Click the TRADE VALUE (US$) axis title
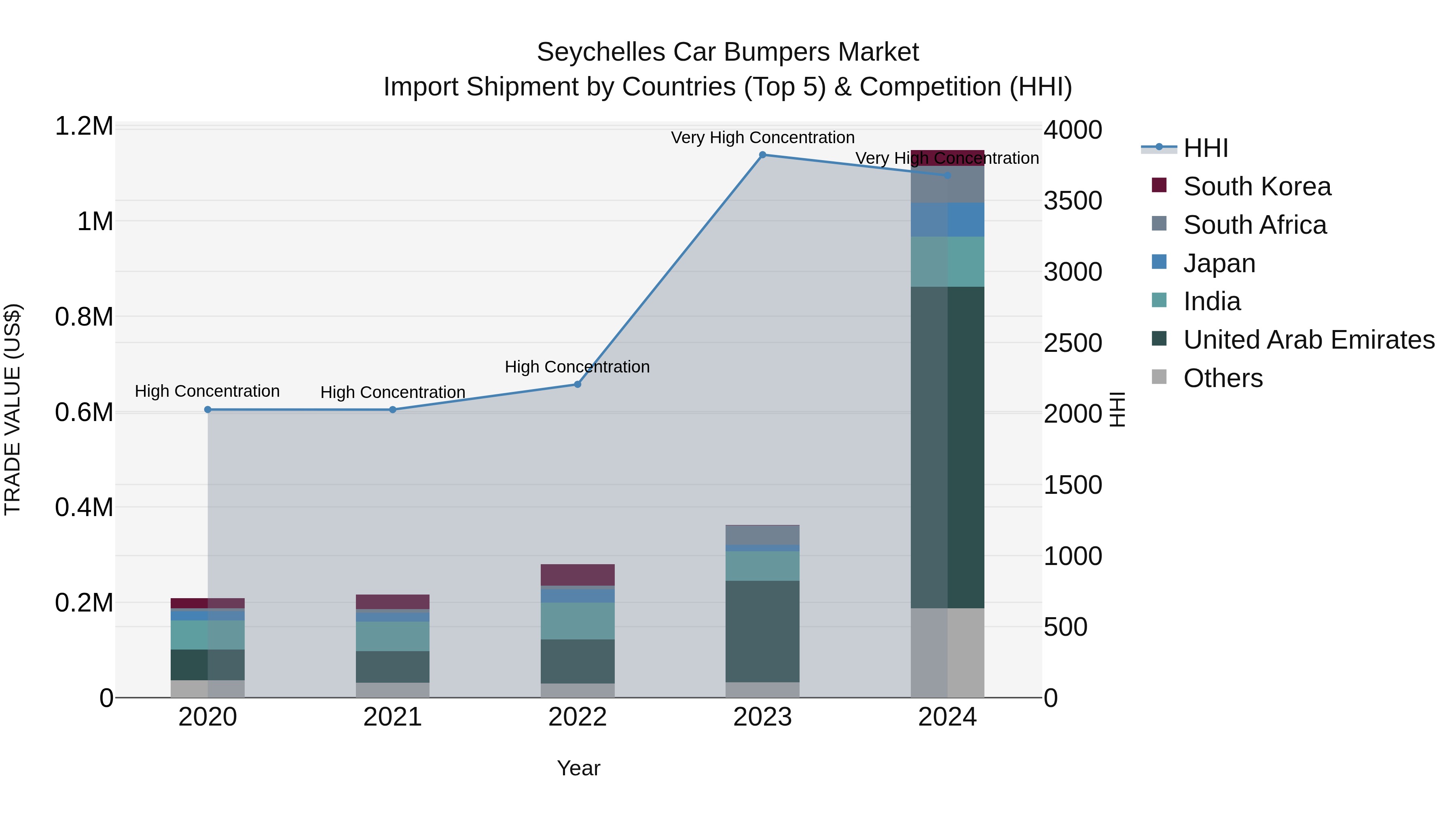1456x819 pixels. pyautogui.click(x=13, y=409)
